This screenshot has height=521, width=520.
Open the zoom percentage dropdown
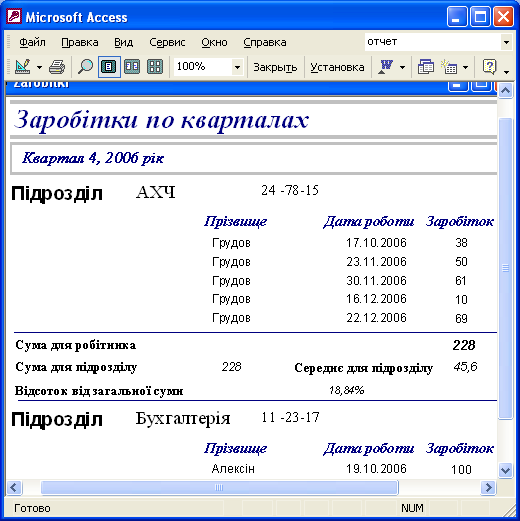(x=237, y=67)
